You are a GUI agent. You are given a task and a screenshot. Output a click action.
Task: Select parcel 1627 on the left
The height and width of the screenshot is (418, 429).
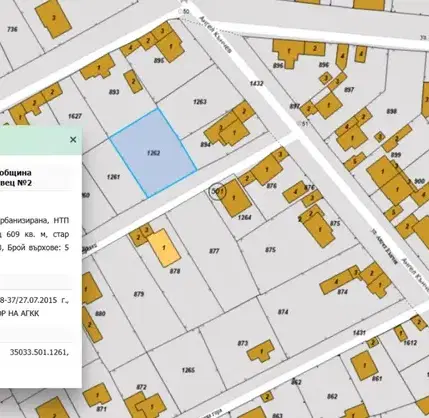pos(75,116)
